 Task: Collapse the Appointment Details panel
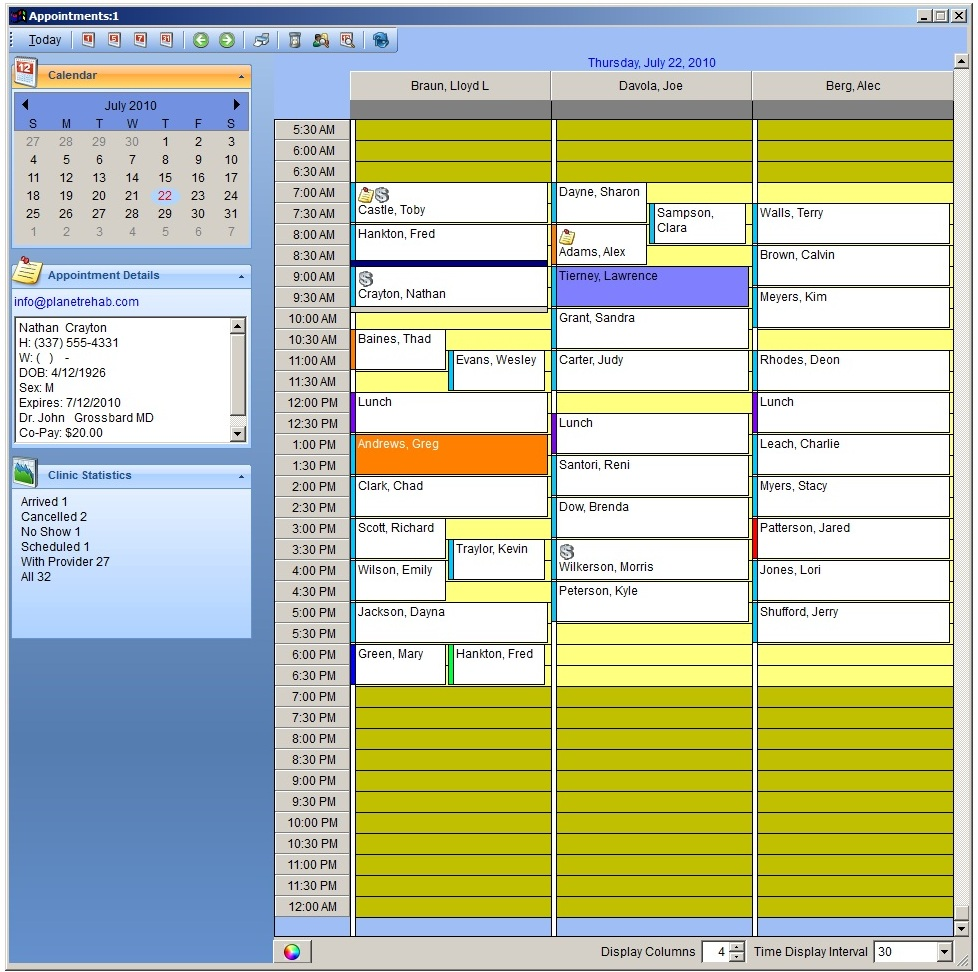click(x=240, y=275)
